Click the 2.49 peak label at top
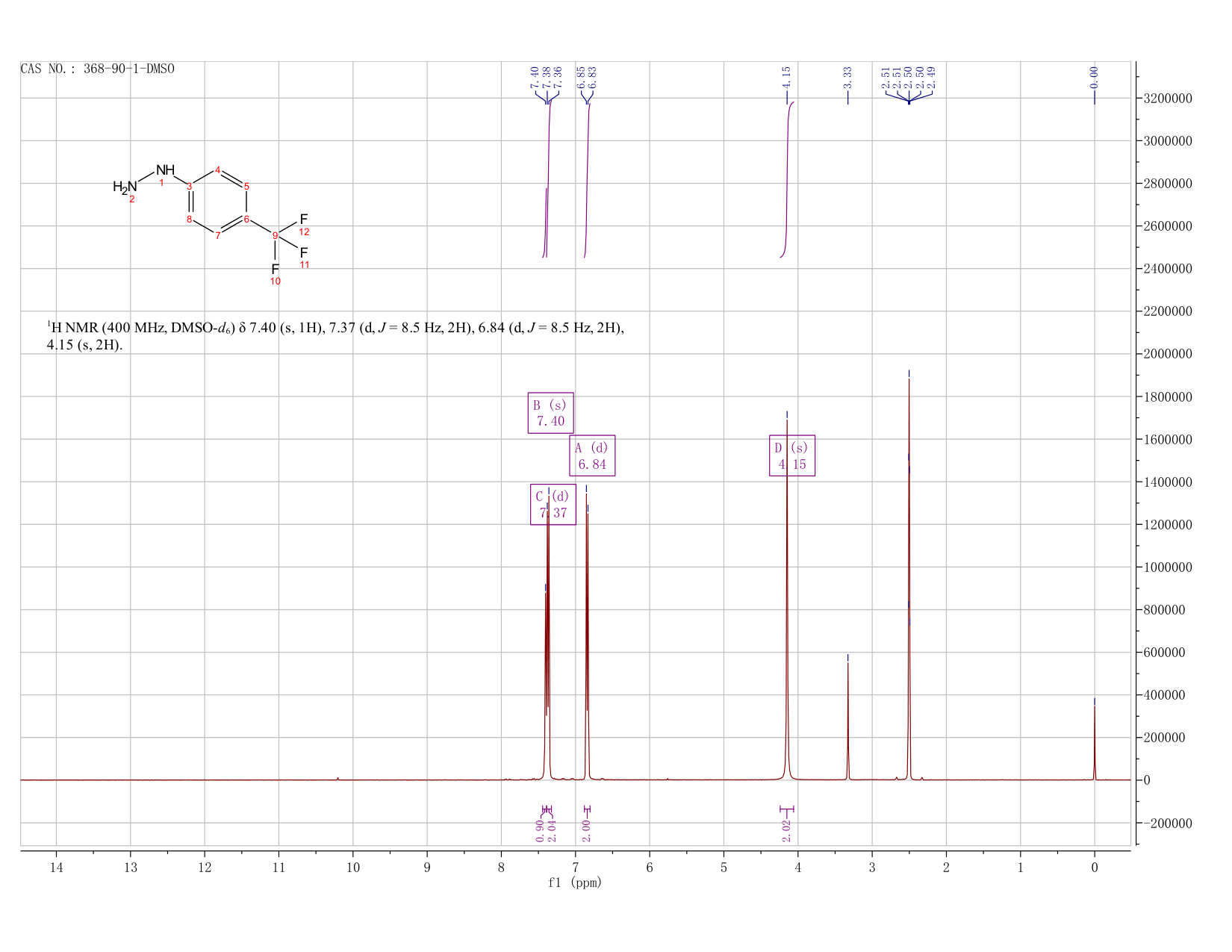This screenshot has height=952, width=1232. click(931, 76)
